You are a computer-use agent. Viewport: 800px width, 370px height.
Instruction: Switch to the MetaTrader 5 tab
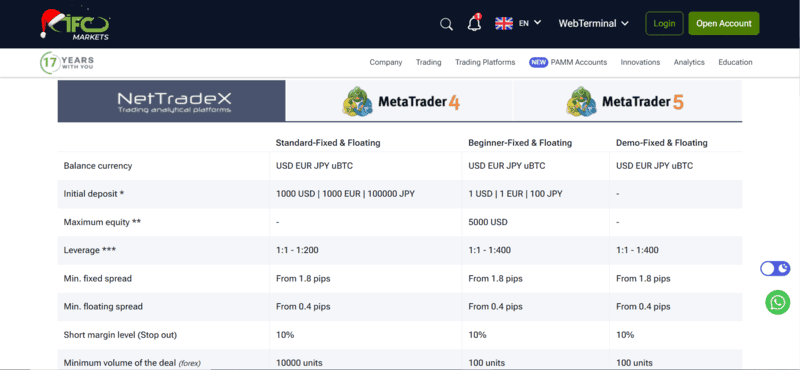coord(628,101)
